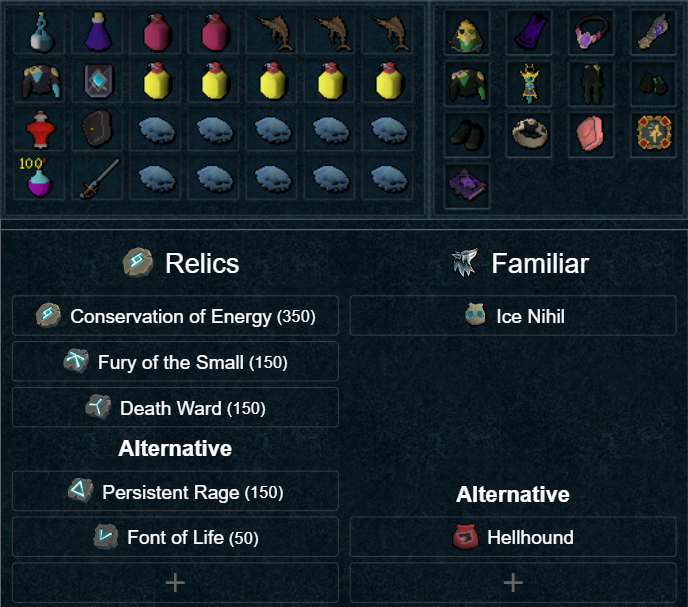Select the staff weapon in inventory

[97, 178]
